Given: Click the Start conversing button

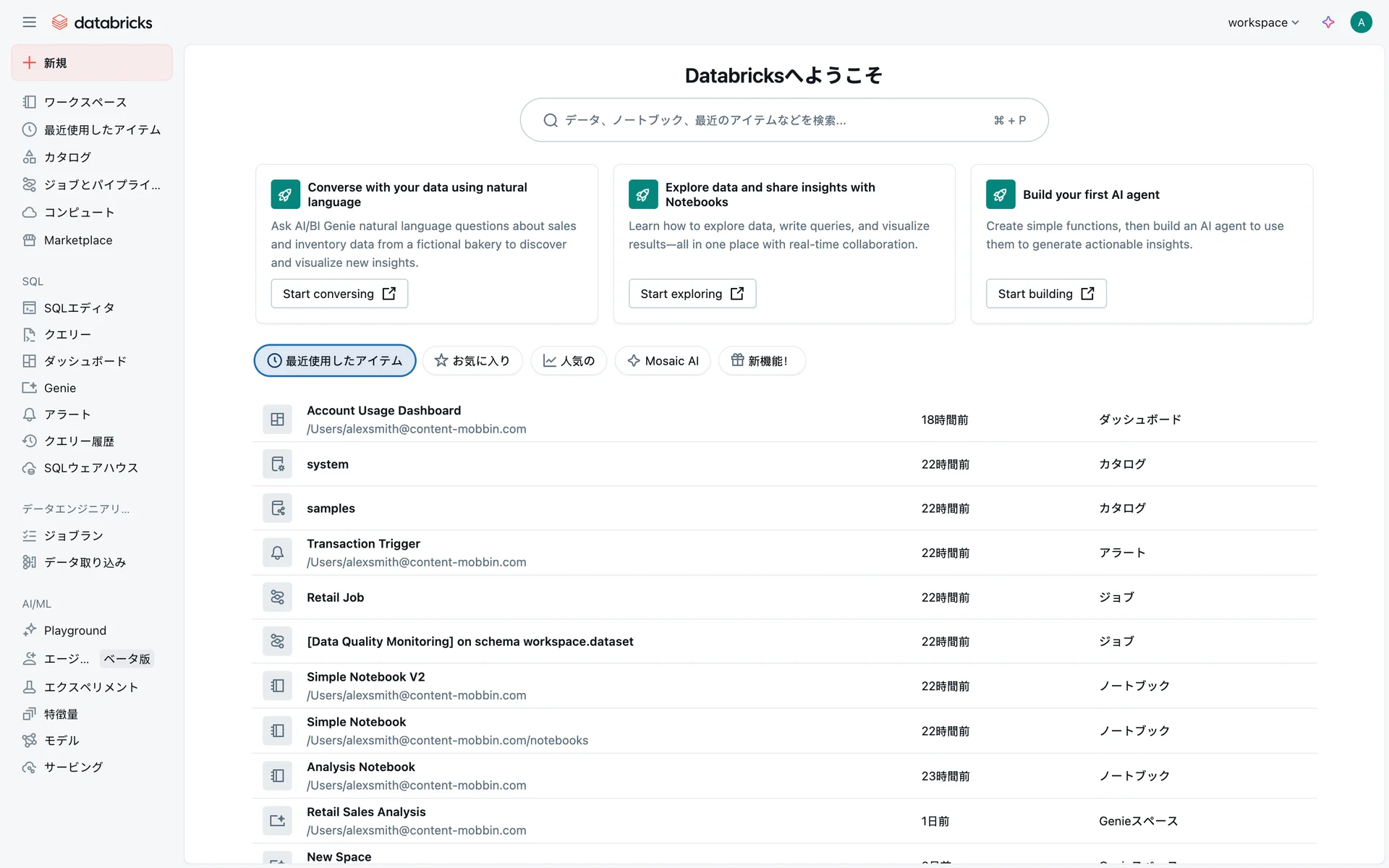Looking at the screenshot, I should click(339, 294).
